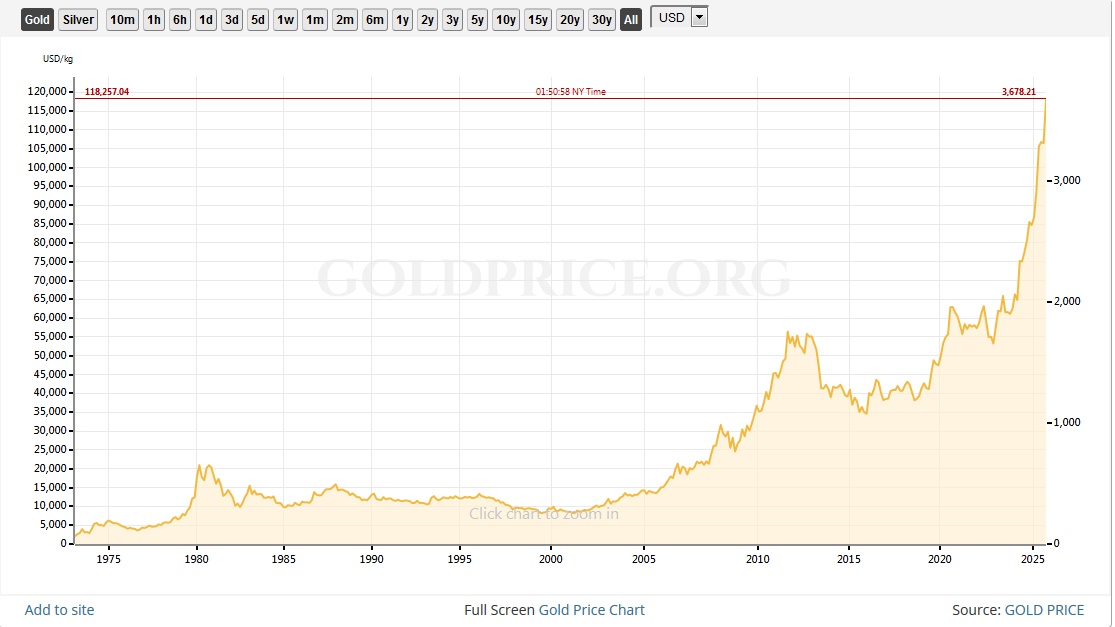Click the 2025 x-axis label
Image resolution: width=1115 pixels, height=627 pixels.
(x=1033, y=559)
